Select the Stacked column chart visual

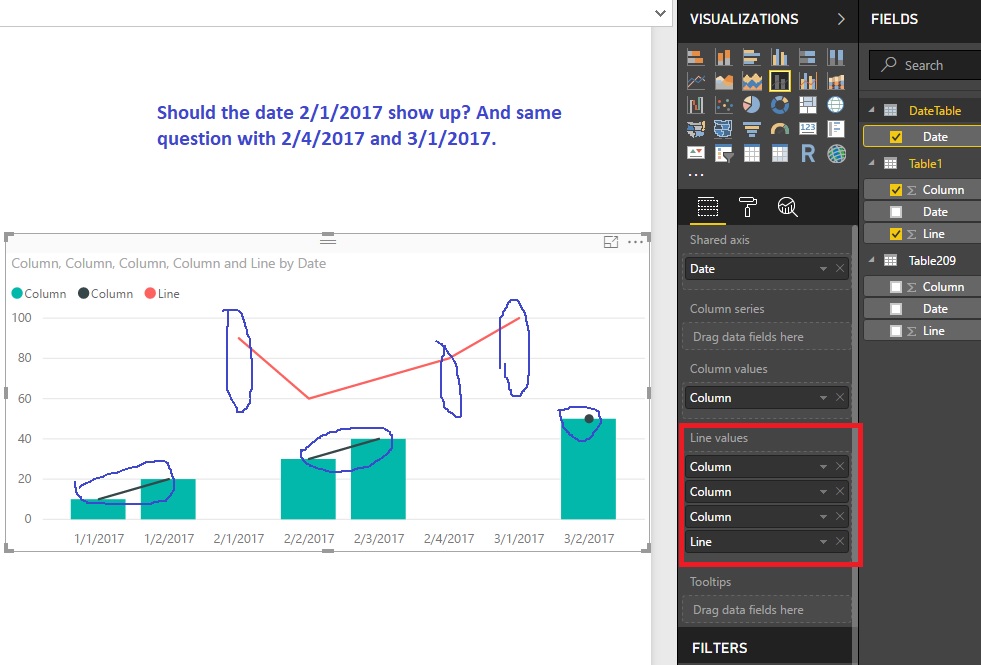coord(724,58)
